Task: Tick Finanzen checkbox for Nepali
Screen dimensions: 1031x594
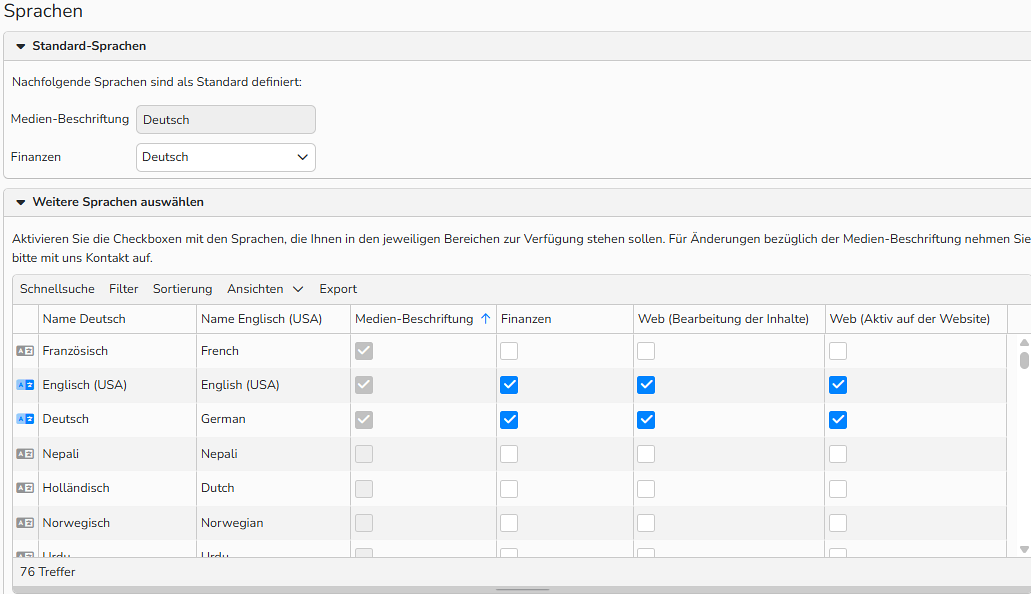Action: click(509, 454)
